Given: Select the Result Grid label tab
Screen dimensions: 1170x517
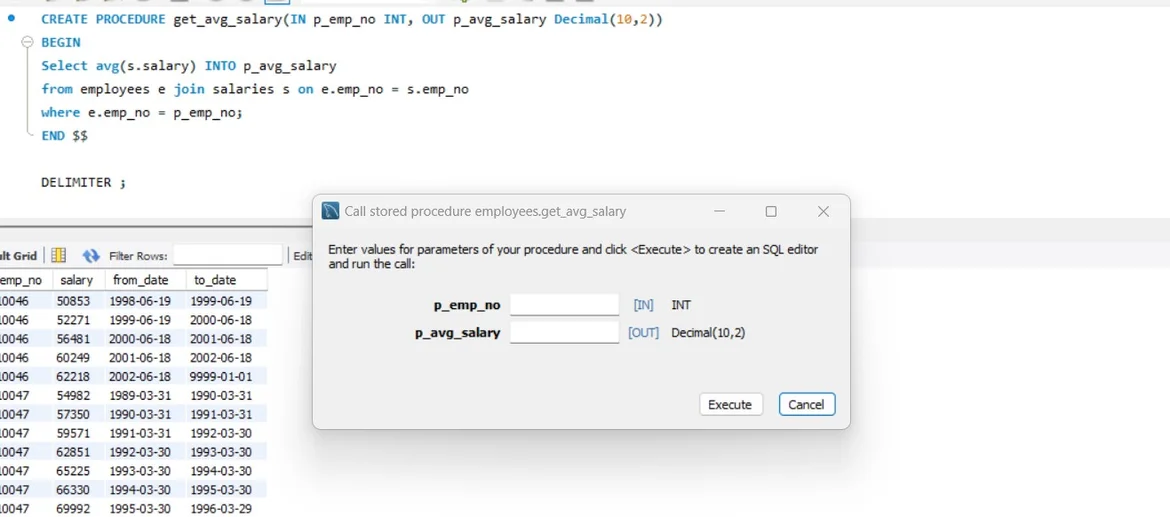Looking at the screenshot, I should pyautogui.click(x=18, y=256).
